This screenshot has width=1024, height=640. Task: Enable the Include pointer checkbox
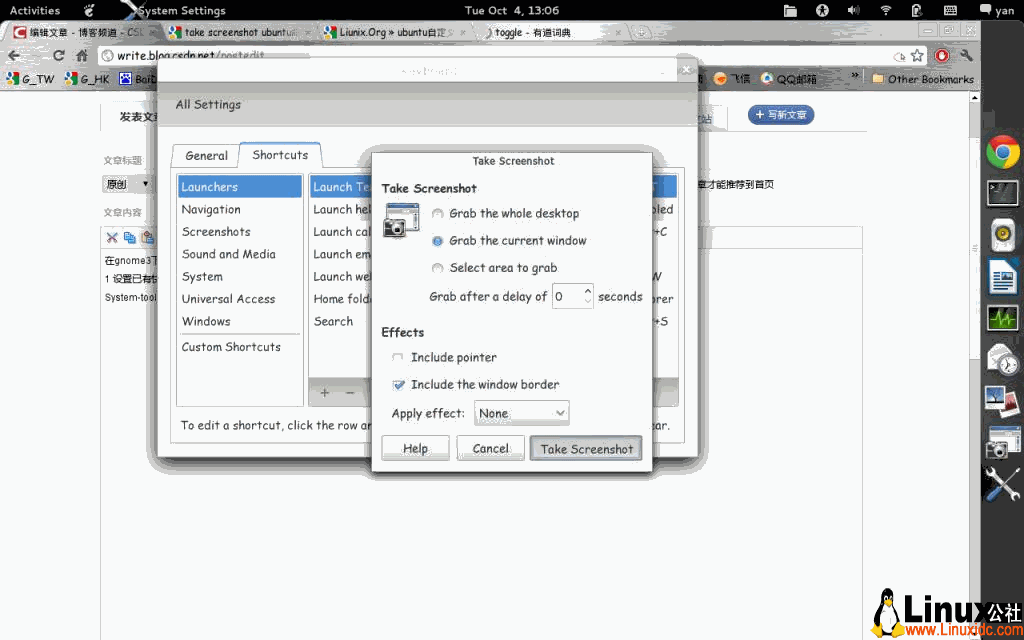pos(398,358)
